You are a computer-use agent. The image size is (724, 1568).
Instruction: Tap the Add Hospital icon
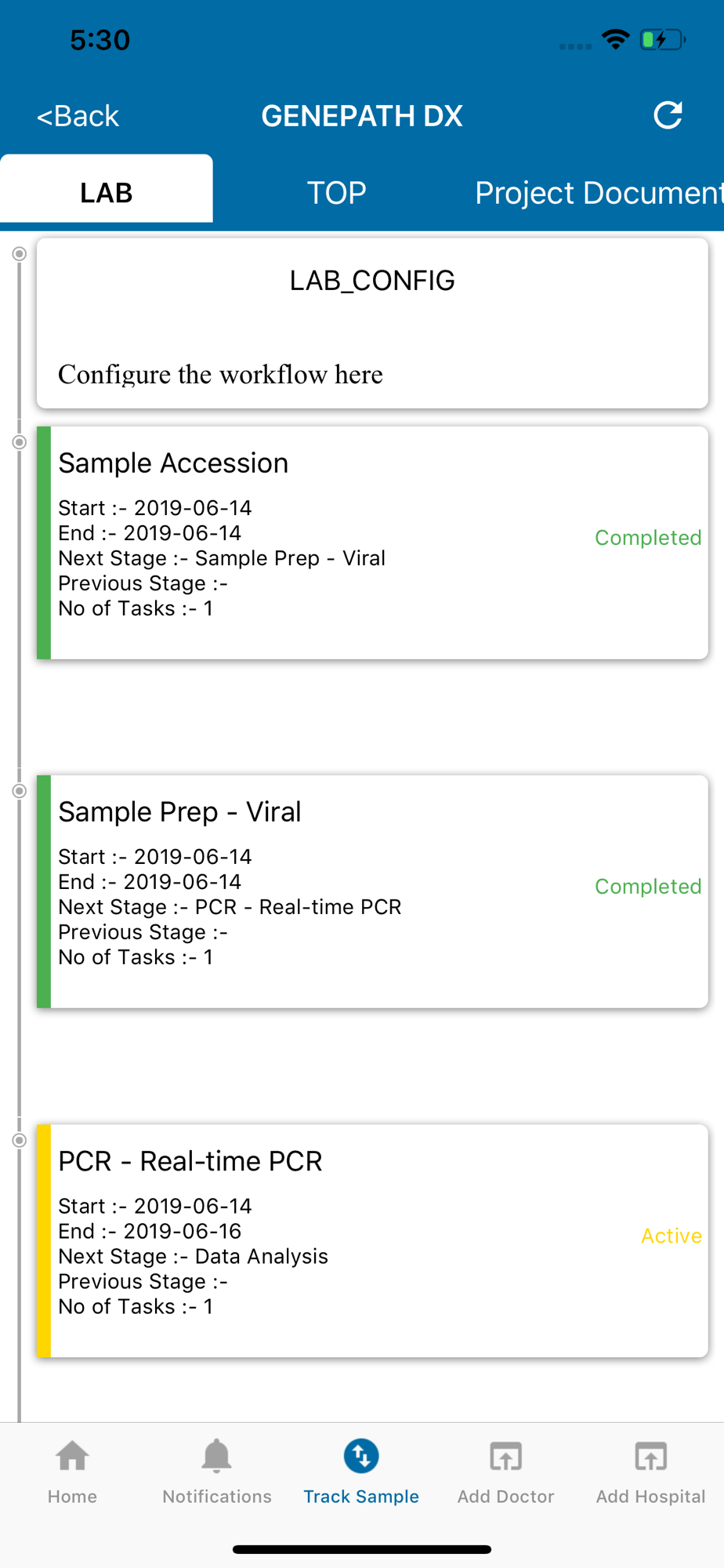click(x=650, y=1457)
